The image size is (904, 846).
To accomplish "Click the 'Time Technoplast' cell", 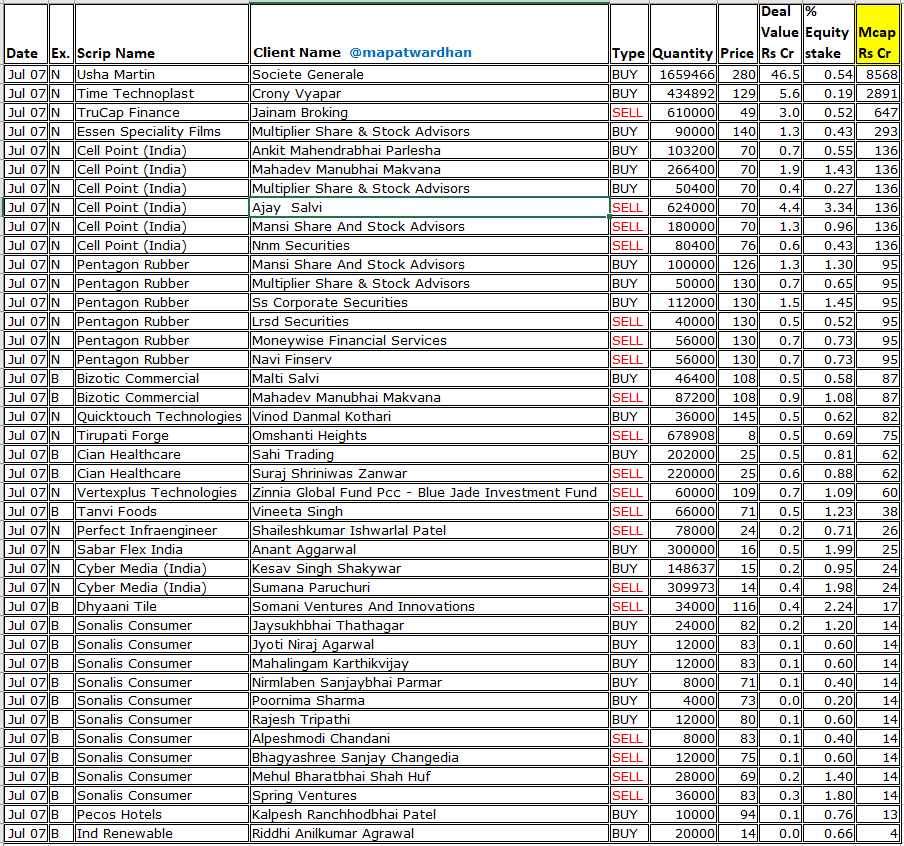I will (161, 93).
